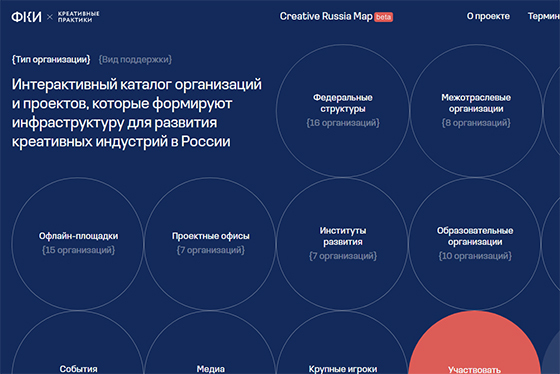This screenshot has width=560, height=374.
Task: Open the Термины menu item
Action: click(544, 16)
